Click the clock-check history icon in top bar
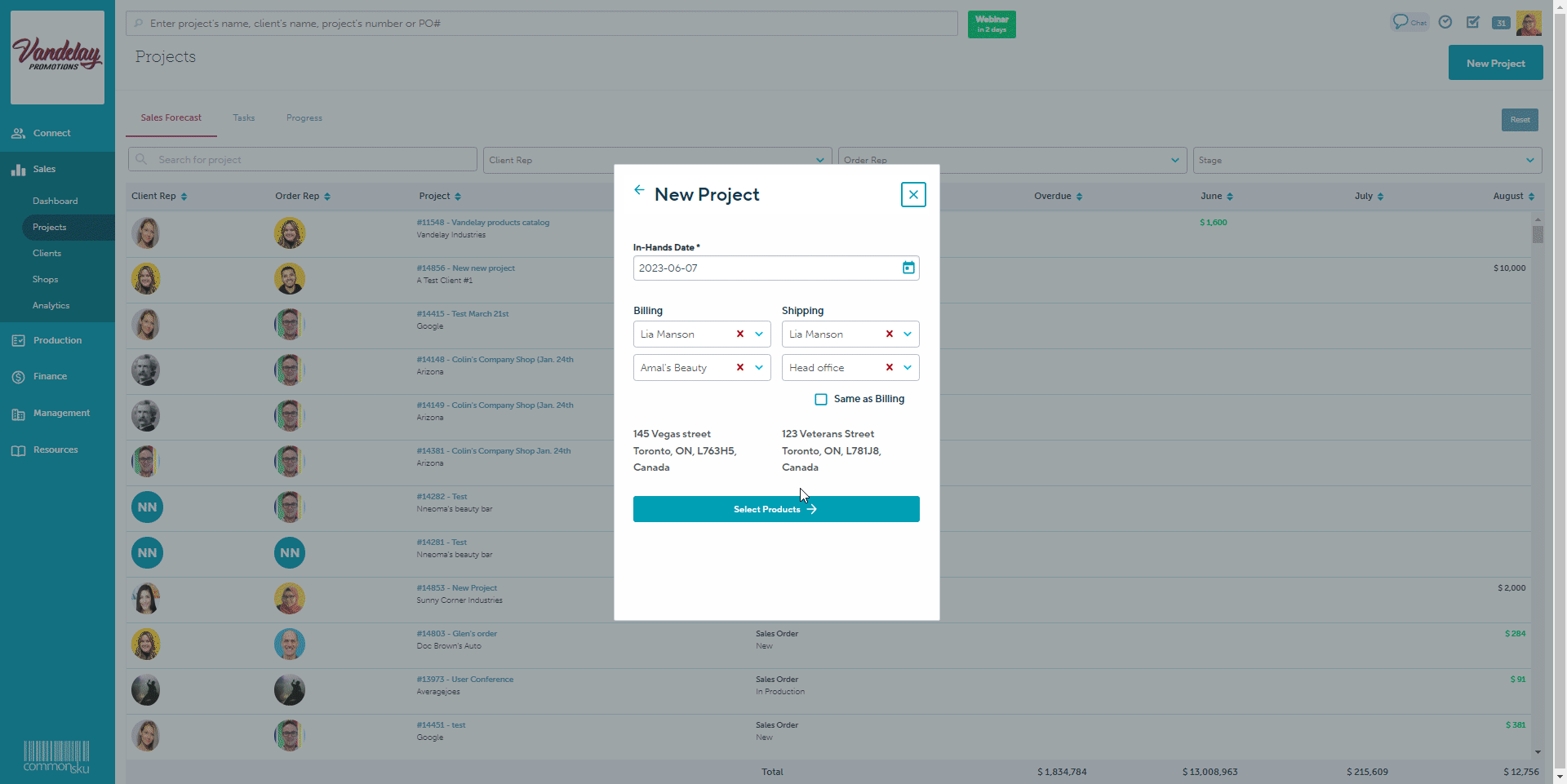 coord(1445,22)
